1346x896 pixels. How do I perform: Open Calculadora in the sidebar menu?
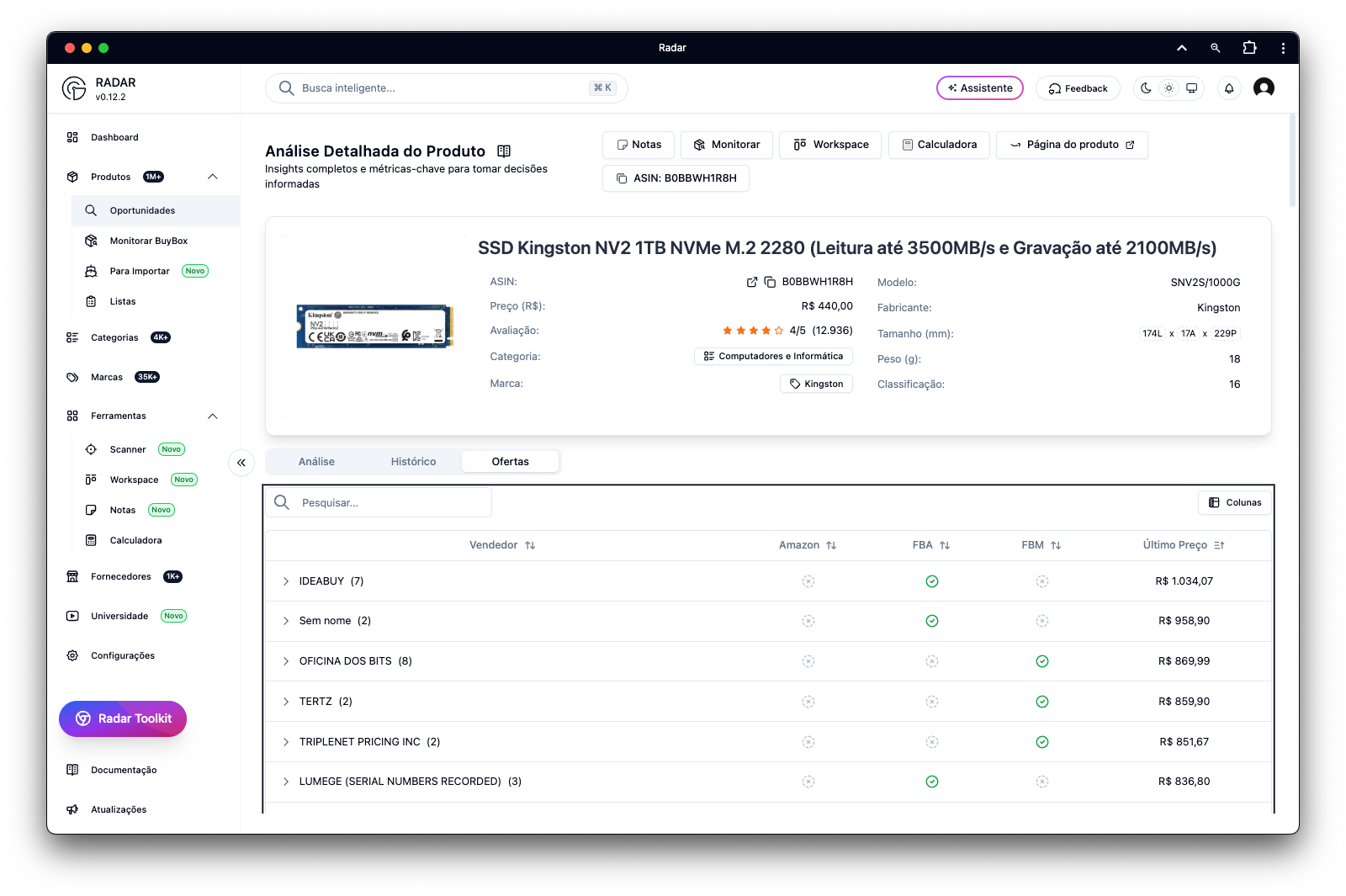click(x=135, y=540)
